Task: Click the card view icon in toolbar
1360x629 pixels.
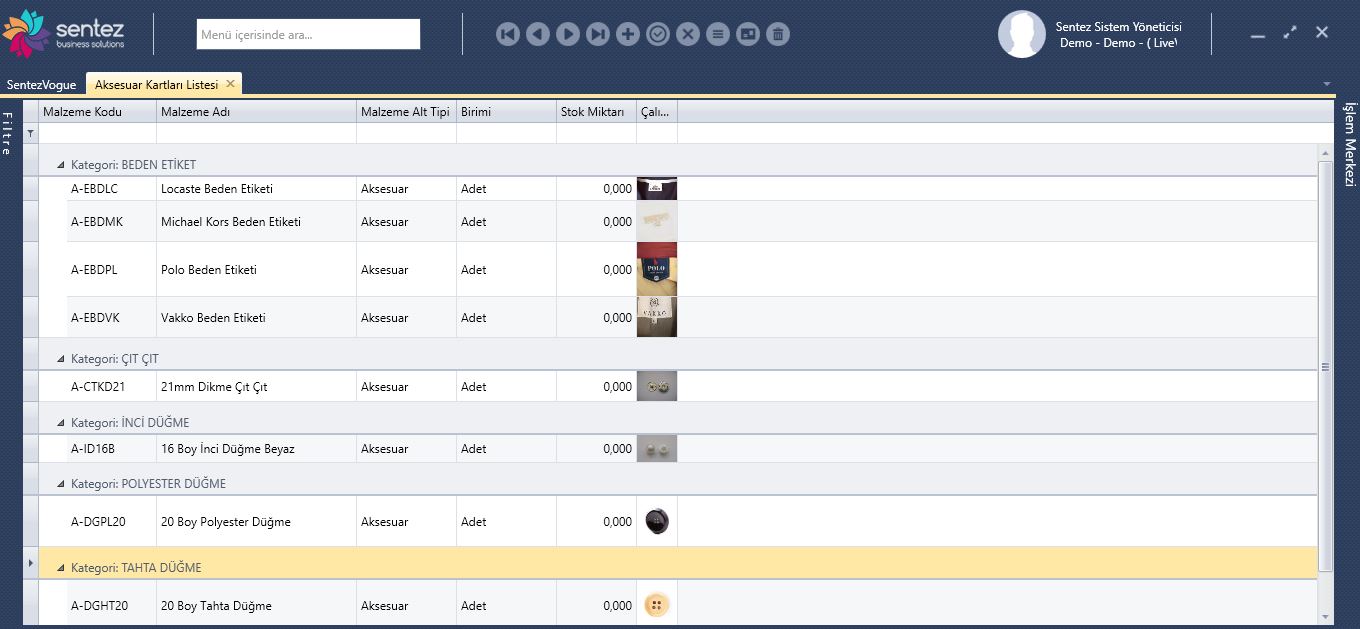Action: pyautogui.click(x=747, y=35)
